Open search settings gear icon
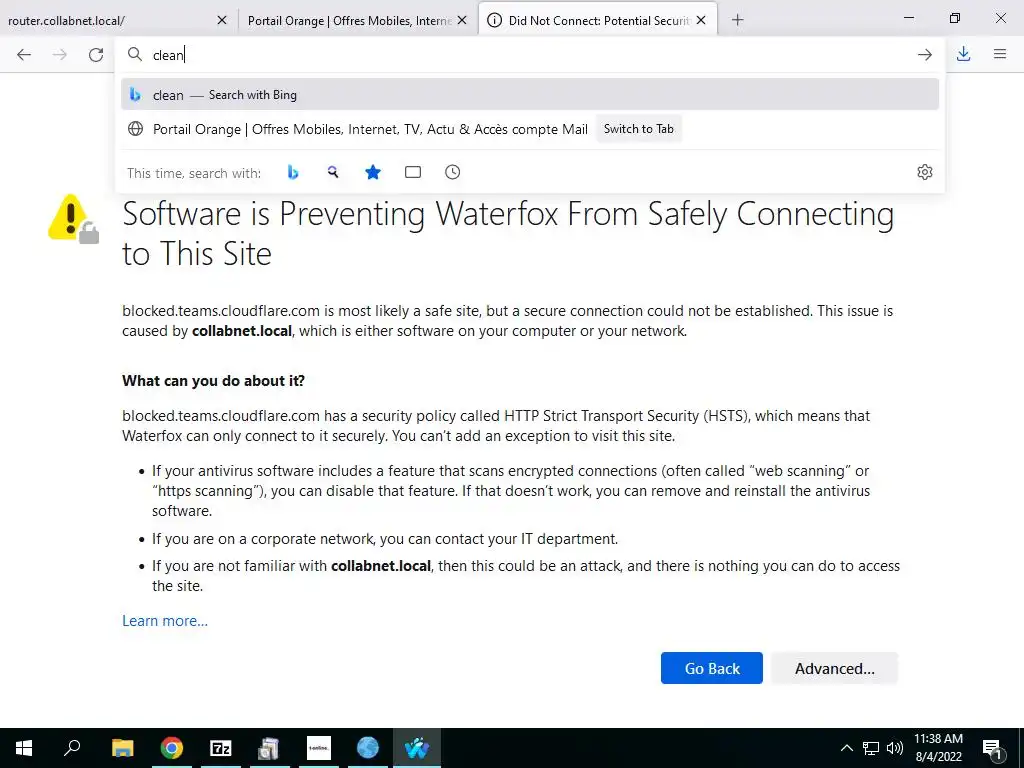 tap(925, 172)
